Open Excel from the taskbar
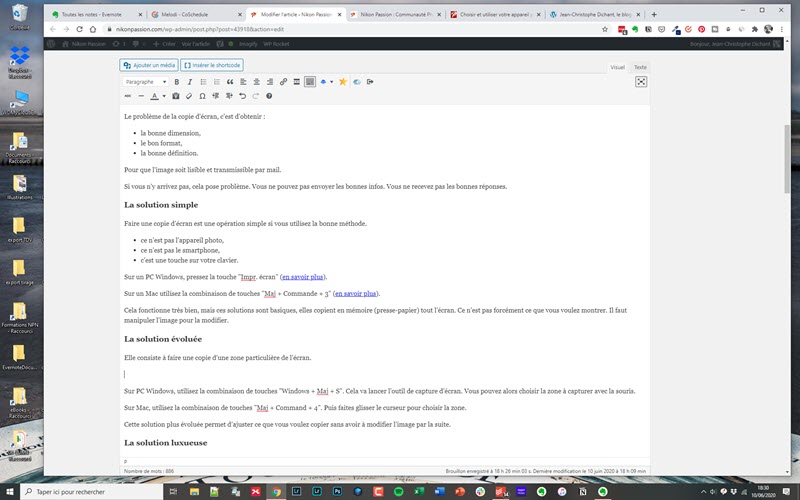800x500 pixels. [x=419, y=492]
